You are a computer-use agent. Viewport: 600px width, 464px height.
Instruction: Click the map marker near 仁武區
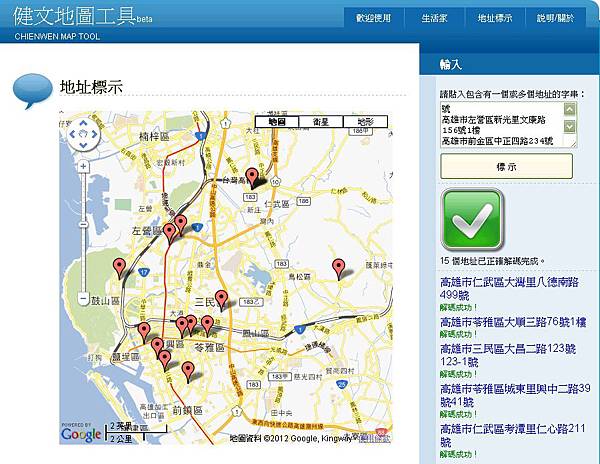[x=252, y=178]
